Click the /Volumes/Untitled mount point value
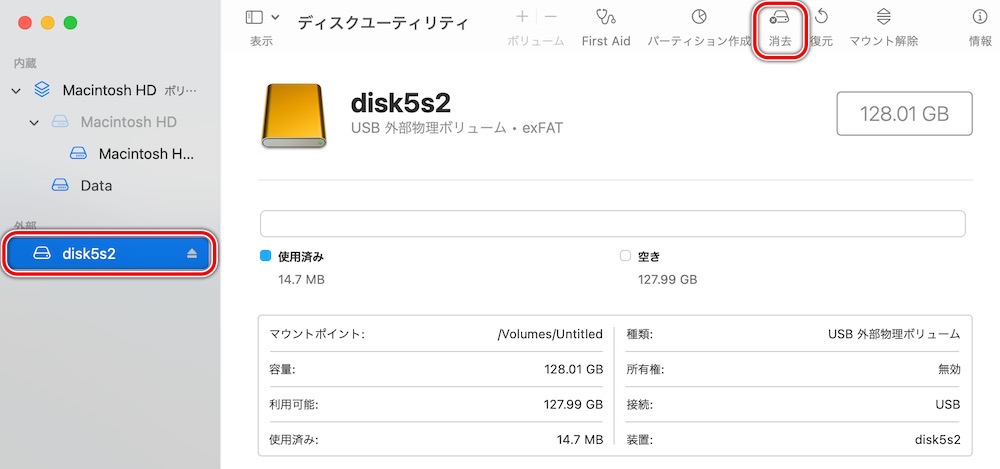The width and height of the screenshot is (1000, 469). coord(550,334)
